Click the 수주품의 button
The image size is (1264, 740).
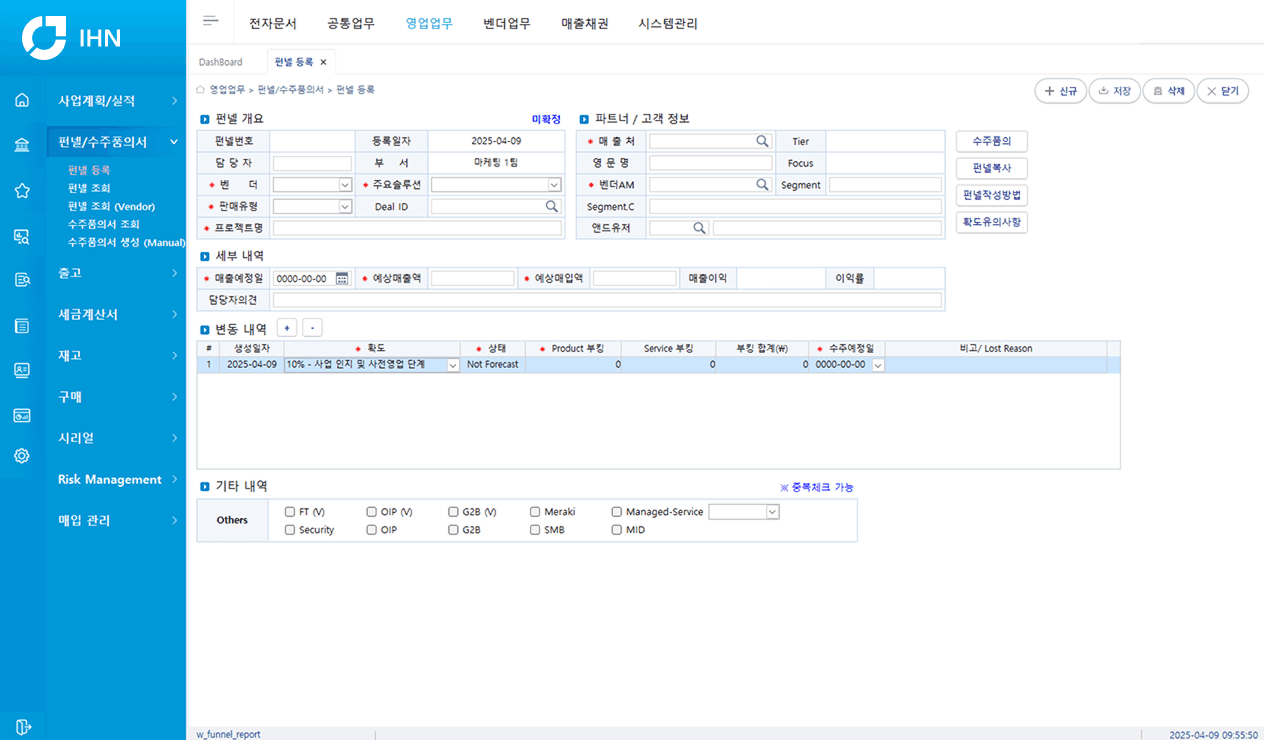coord(991,141)
